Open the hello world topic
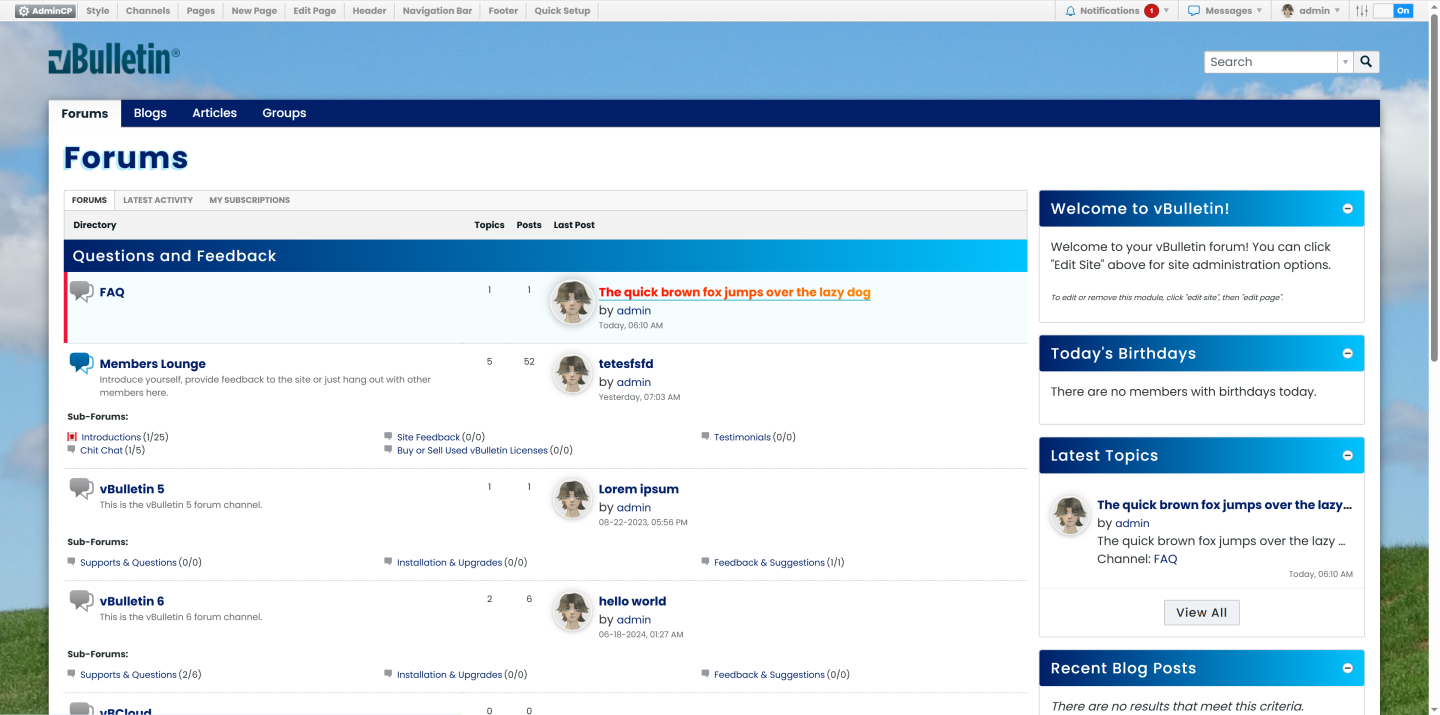Screen dimensions: 1440x715 tap(632, 601)
